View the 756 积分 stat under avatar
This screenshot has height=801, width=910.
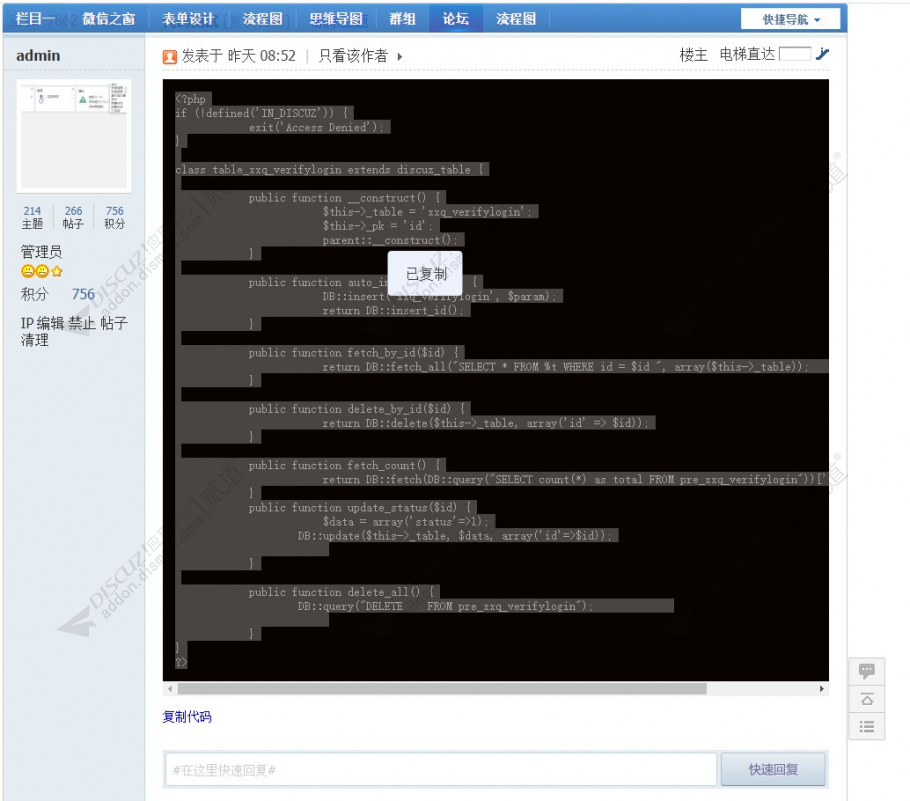pyautogui.click(x=114, y=217)
